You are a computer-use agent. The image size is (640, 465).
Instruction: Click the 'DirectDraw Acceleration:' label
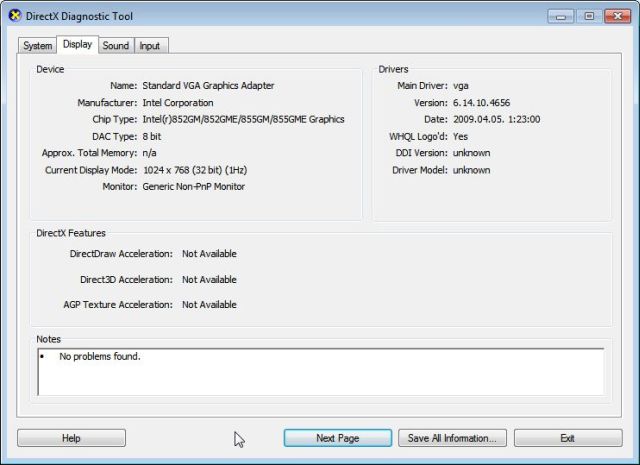click(x=121, y=254)
